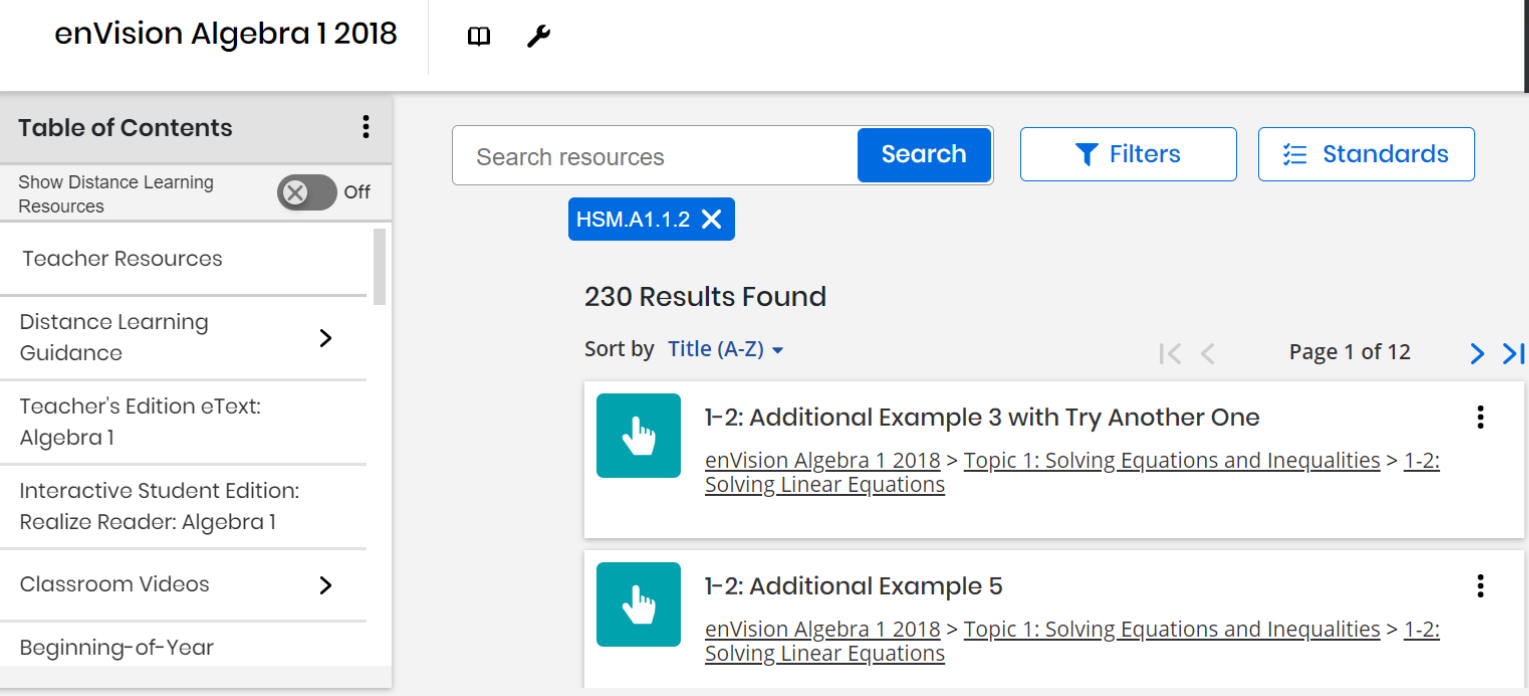The height and width of the screenshot is (696, 1529).
Task: Open Beginning-of-Year entry
Action: click(x=117, y=648)
